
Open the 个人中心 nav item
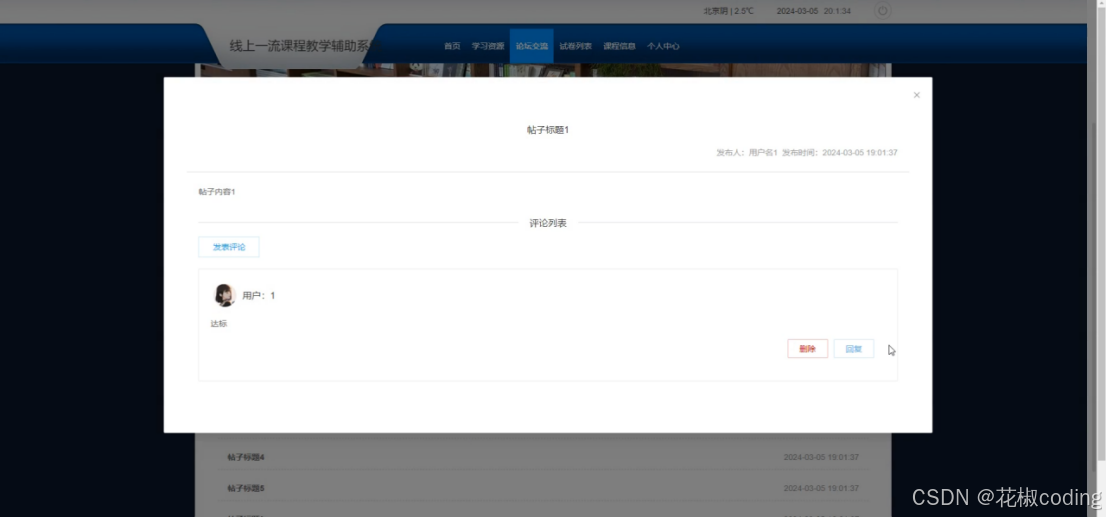click(663, 46)
